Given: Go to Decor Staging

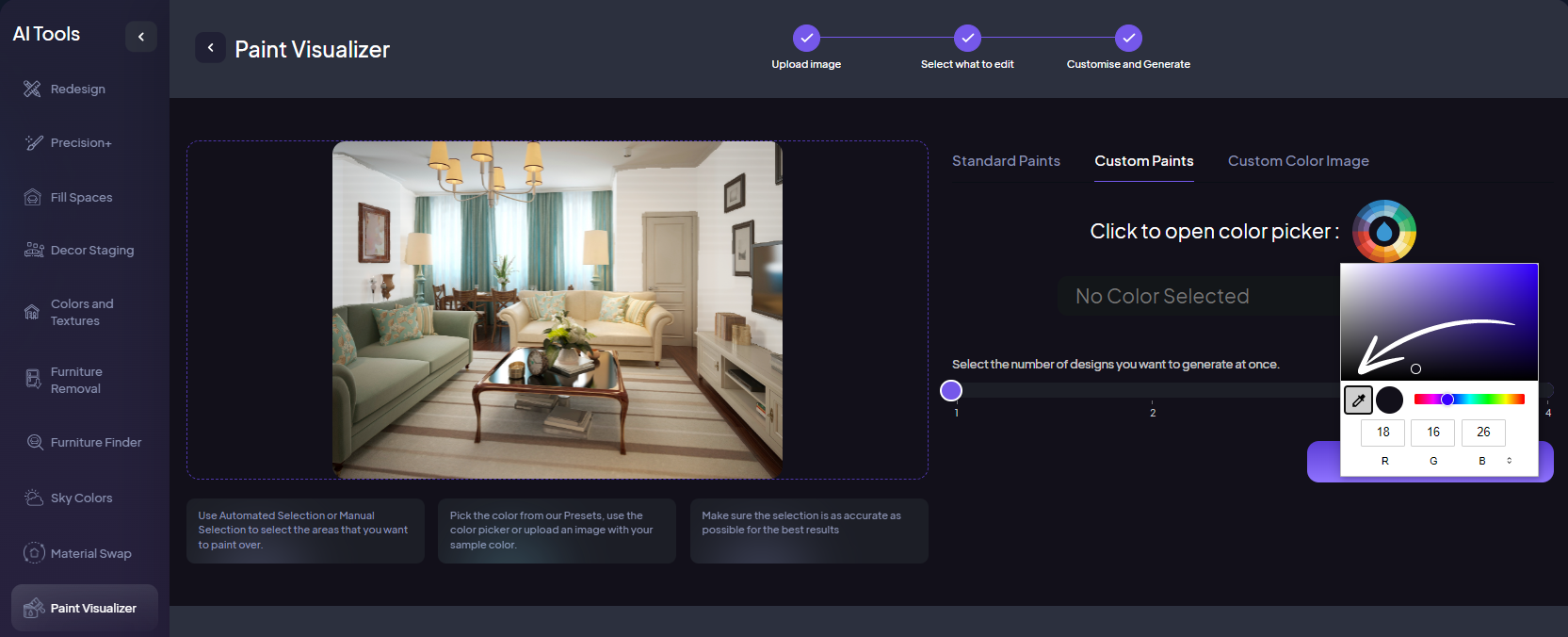Looking at the screenshot, I should [91, 251].
